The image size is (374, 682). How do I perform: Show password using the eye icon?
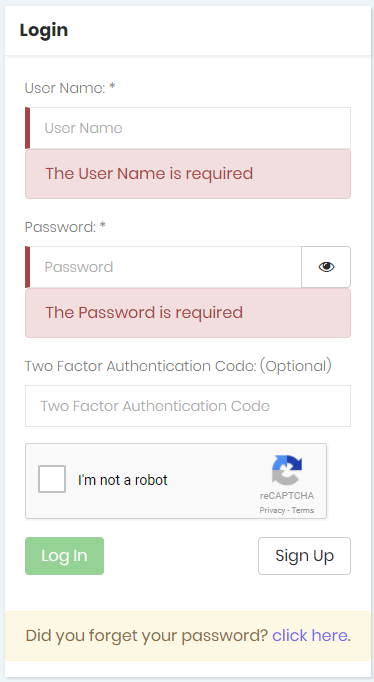[326, 267]
